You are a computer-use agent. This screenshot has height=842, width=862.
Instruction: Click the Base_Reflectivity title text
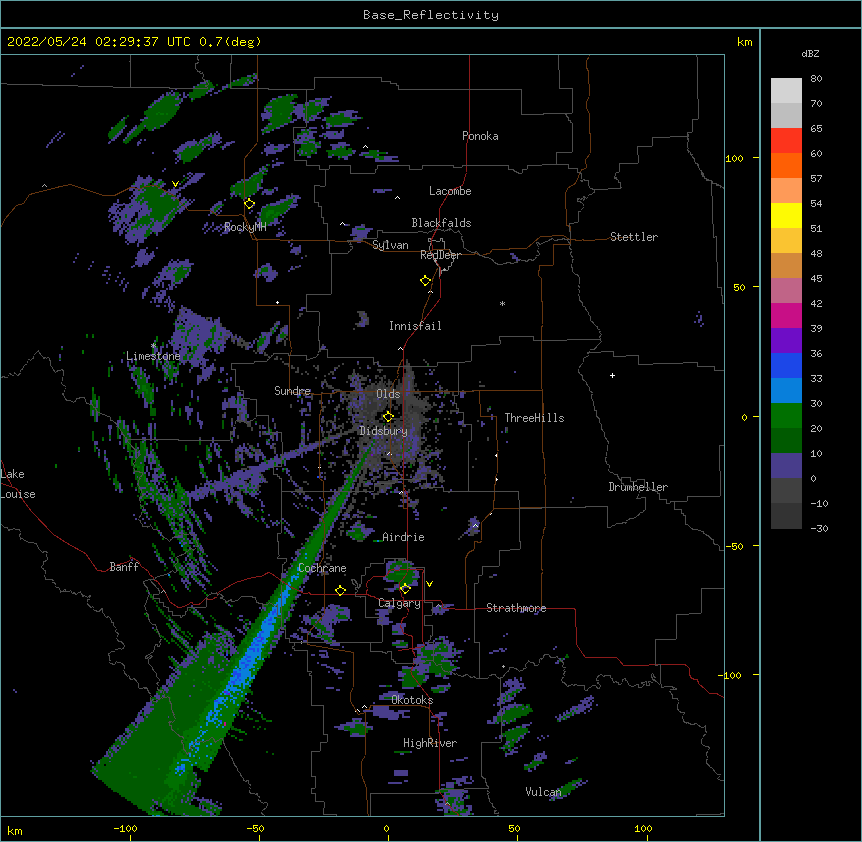pyautogui.click(x=431, y=15)
